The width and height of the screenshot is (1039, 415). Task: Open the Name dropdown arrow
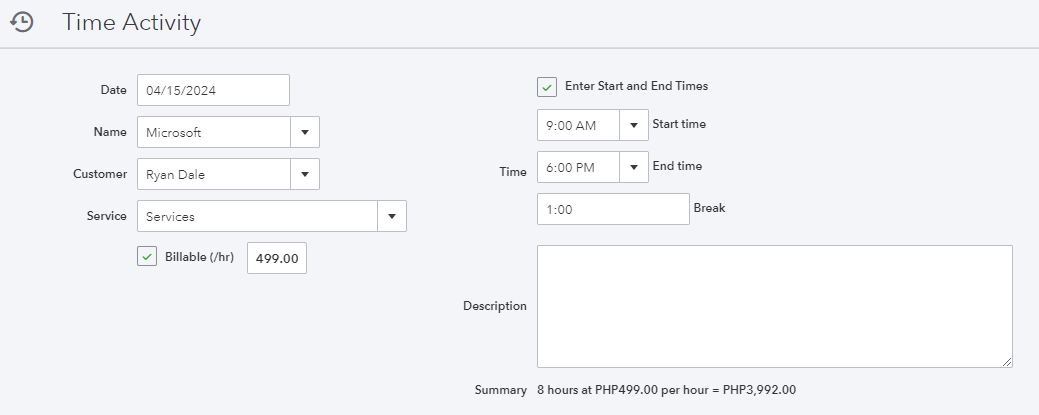(x=305, y=132)
